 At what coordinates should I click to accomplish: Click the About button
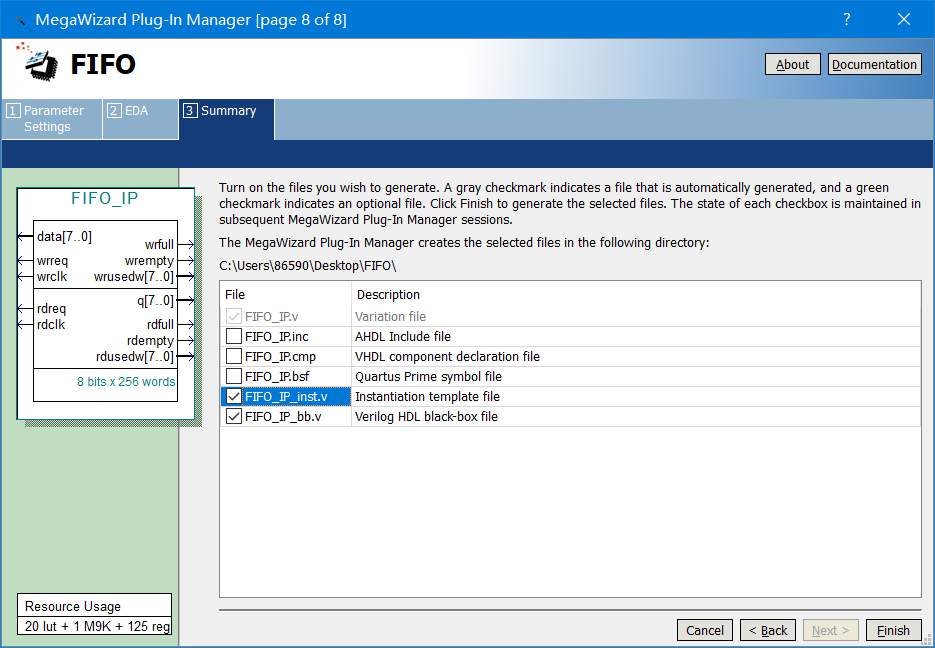coord(792,64)
